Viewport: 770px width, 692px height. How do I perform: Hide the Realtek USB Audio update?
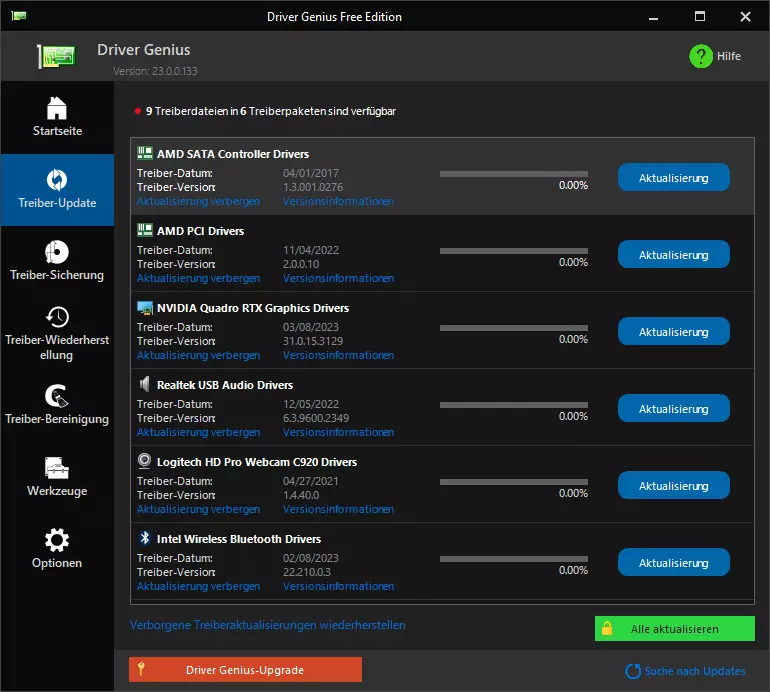click(198, 432)
